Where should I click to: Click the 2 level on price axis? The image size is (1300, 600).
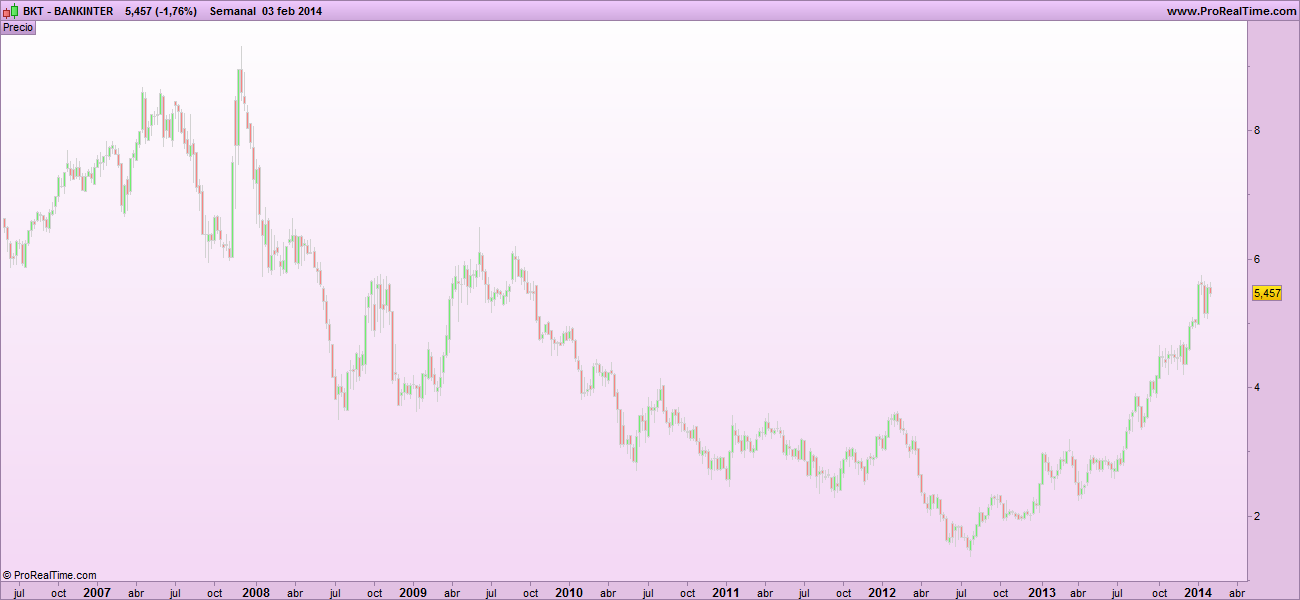coord(1257,517)
